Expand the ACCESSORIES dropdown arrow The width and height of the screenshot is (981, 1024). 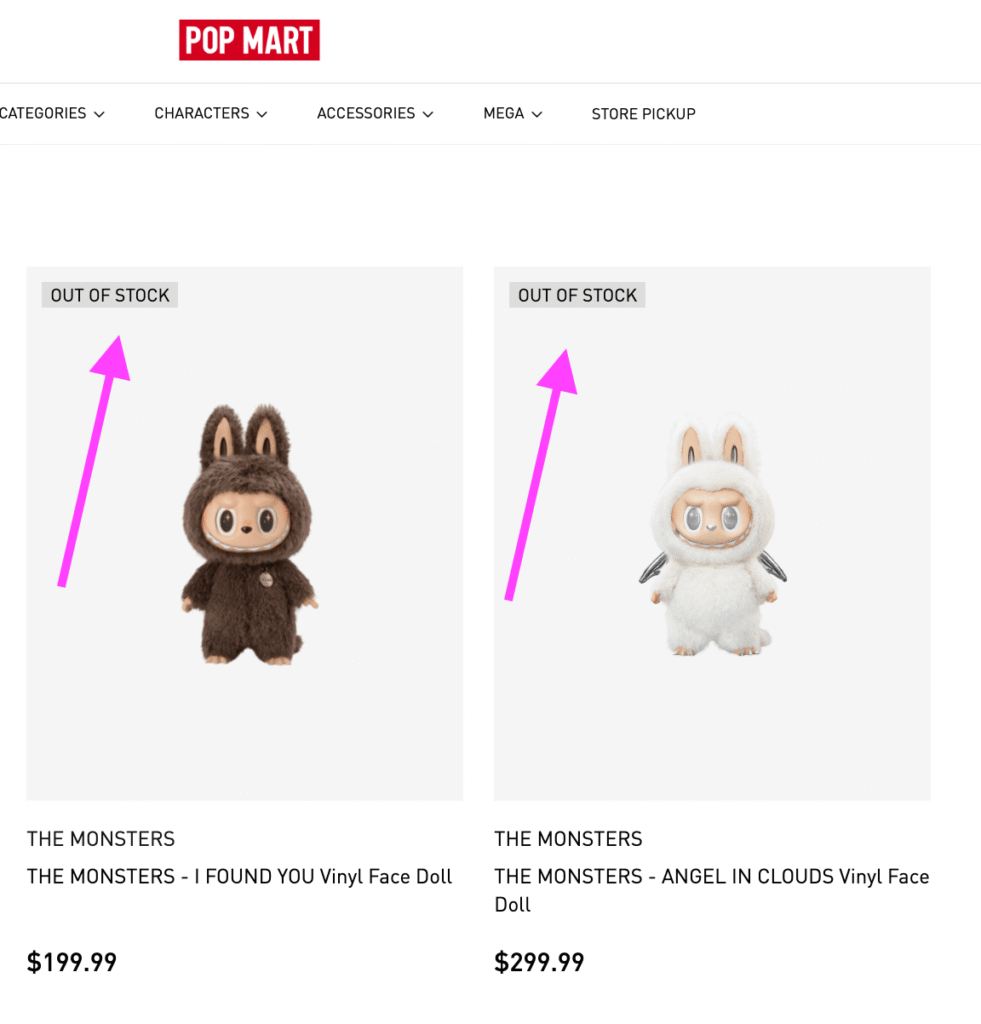coord(428,115)
